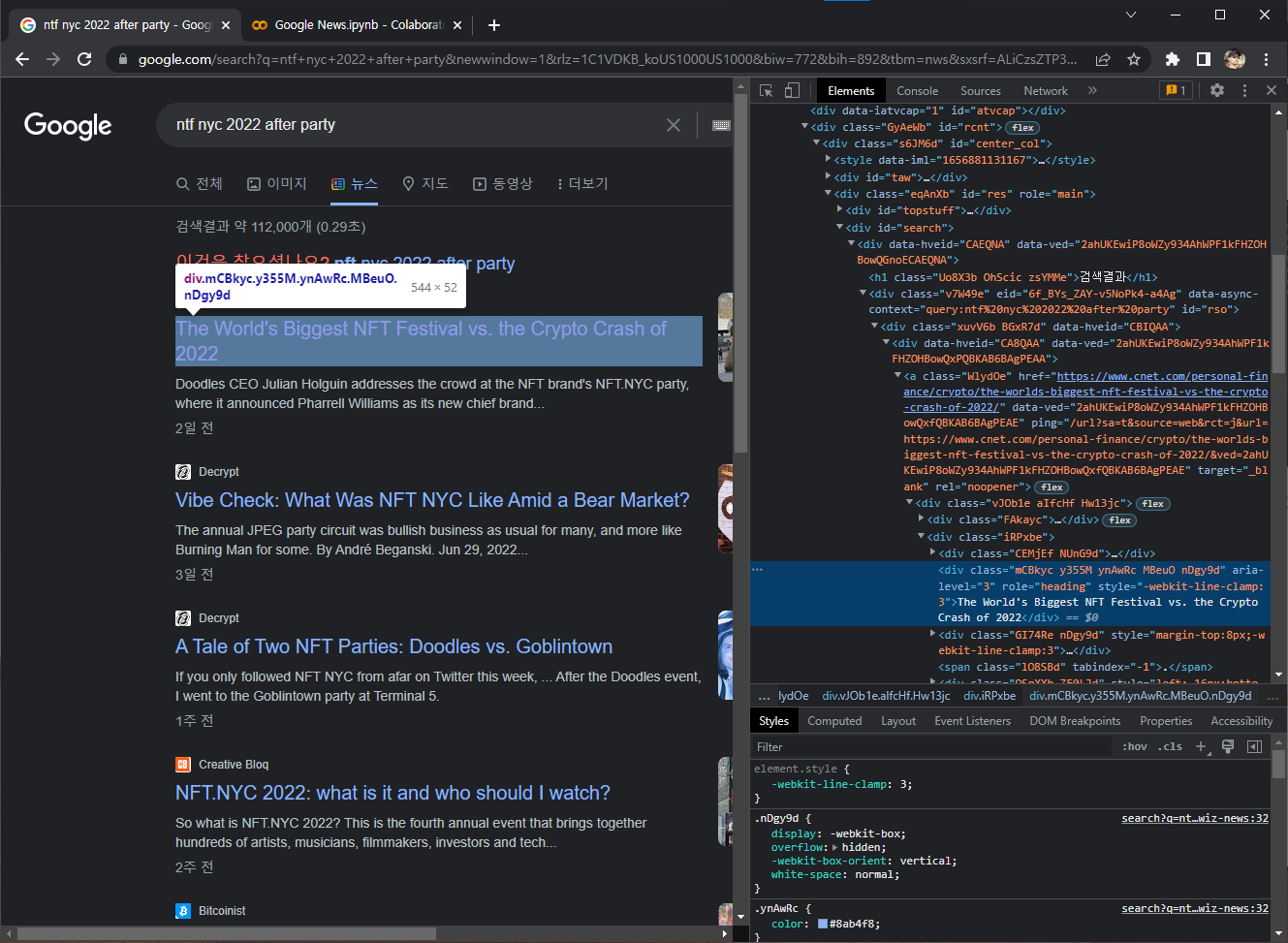Clear the Google search box
The width and height of the screenshot is (1288, 943).
point(674,125)
